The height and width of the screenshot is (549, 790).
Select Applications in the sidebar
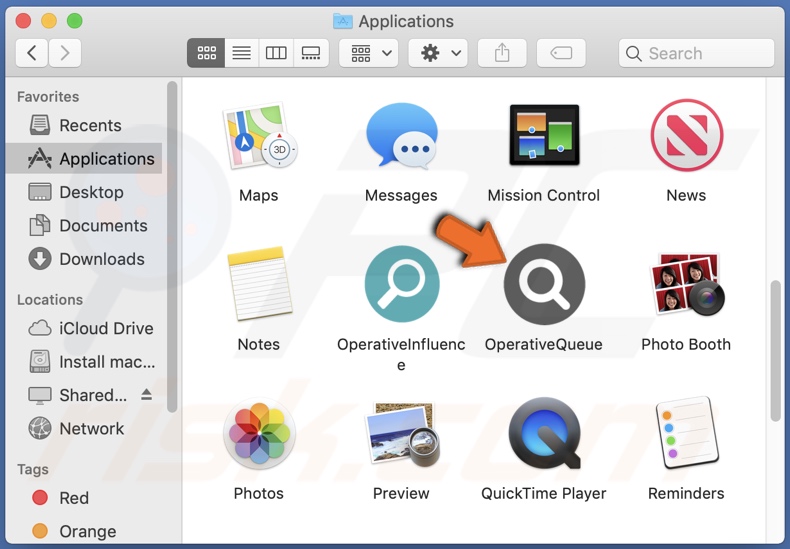click(x=84, y=159)
